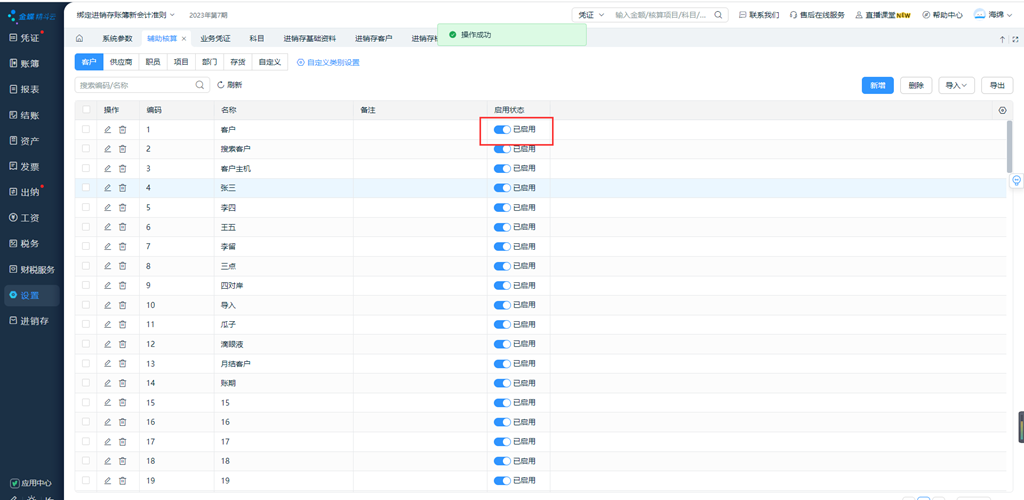Open column settings gear icon
Screen dimensions: 1024x500
coord(1002,110)
